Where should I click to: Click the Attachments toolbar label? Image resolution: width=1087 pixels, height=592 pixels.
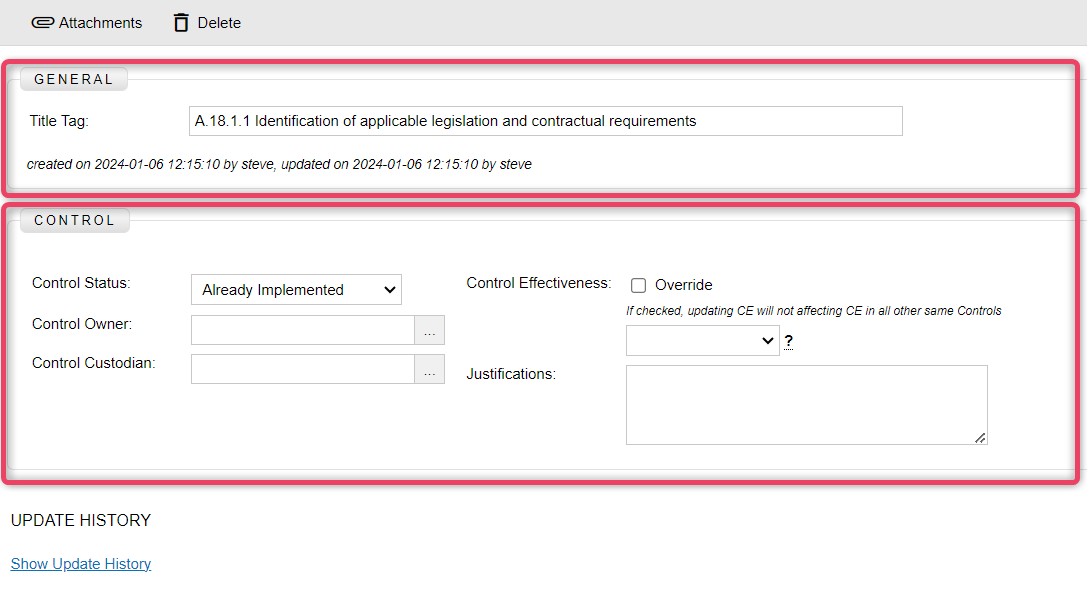point(100,23)
